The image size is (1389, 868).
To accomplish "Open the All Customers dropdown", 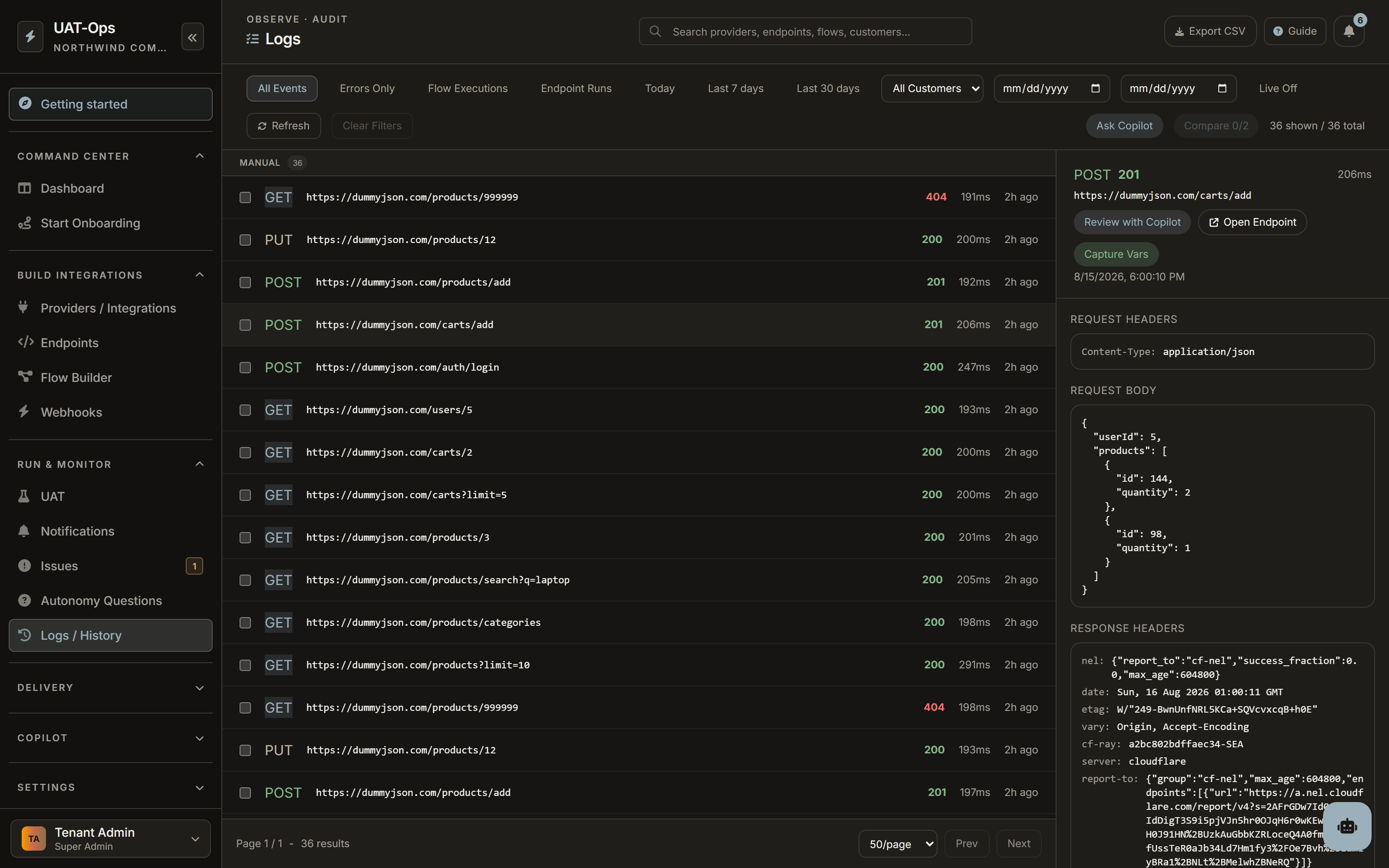I will tap(932, 89).
